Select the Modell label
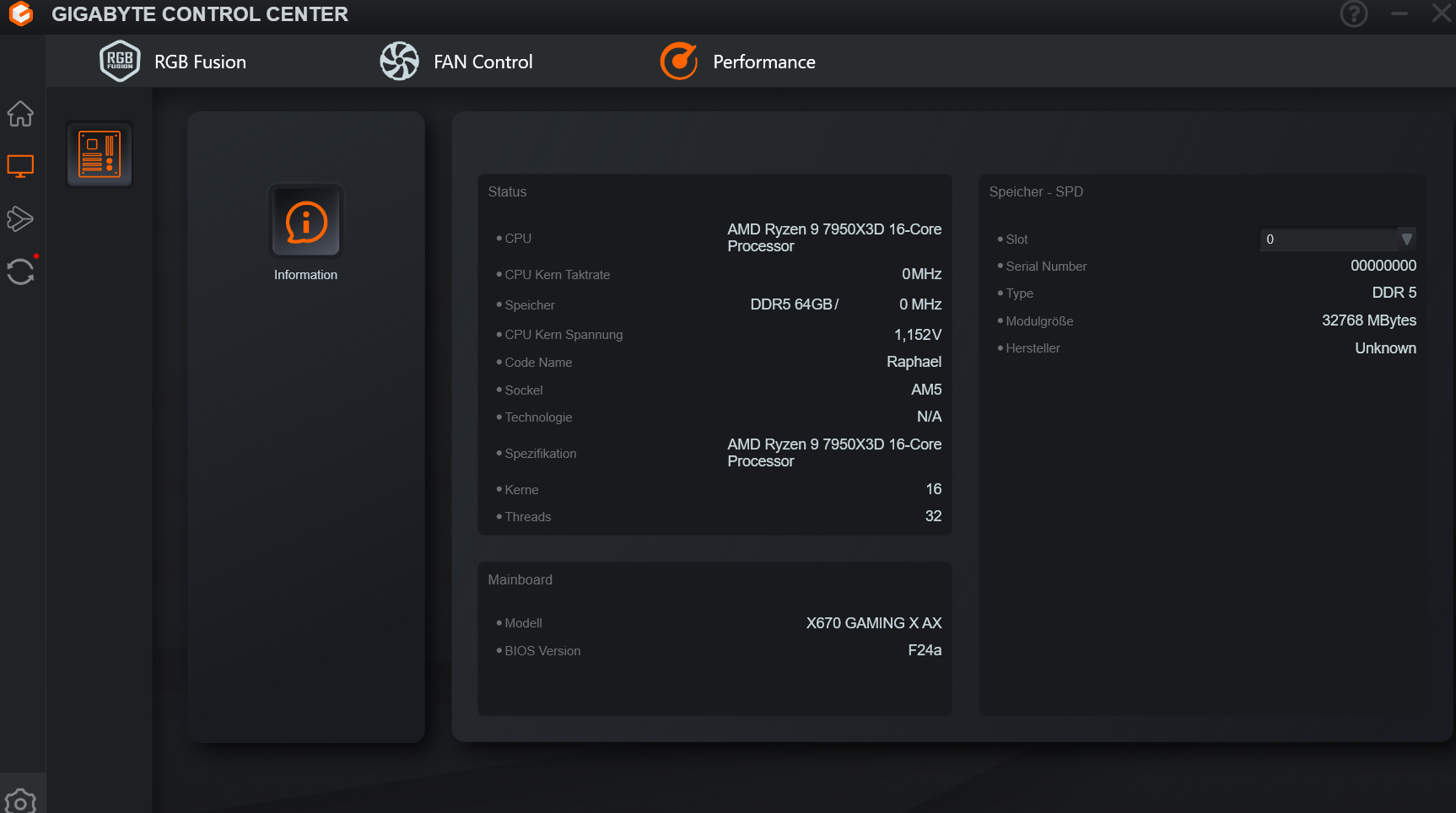Image resolution: width=1456 pixels, height=813 pixels. [x=523, y=623]
